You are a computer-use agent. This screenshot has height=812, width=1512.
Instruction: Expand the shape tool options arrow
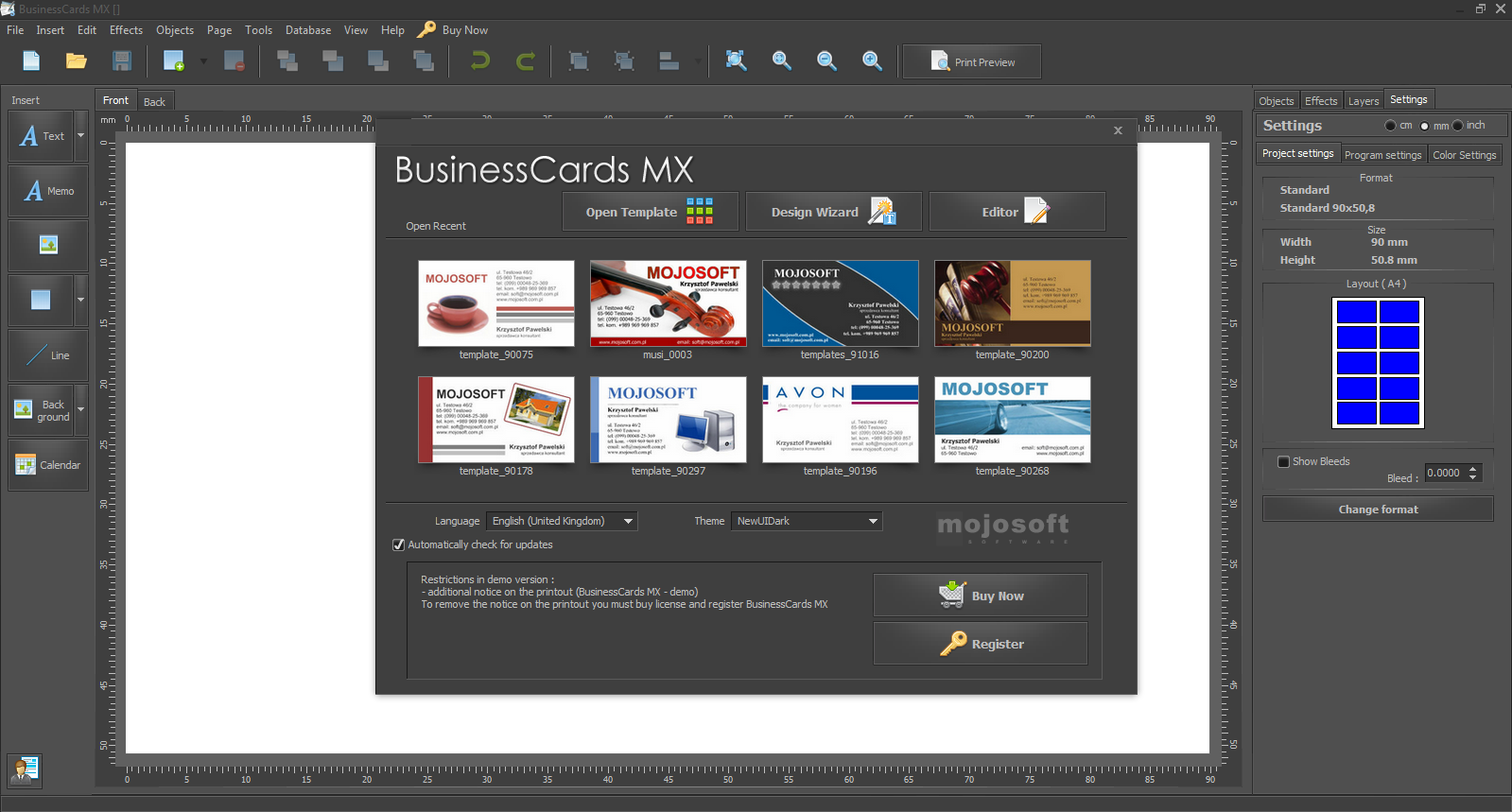(80, 301)
